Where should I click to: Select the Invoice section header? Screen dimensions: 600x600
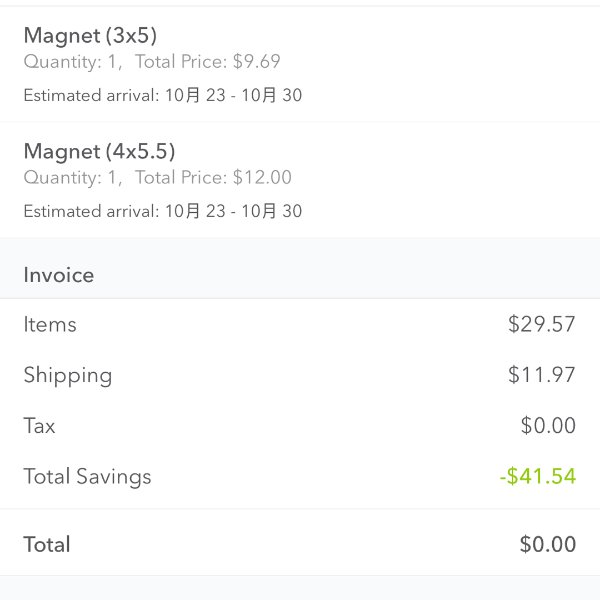tap(59, 275)
